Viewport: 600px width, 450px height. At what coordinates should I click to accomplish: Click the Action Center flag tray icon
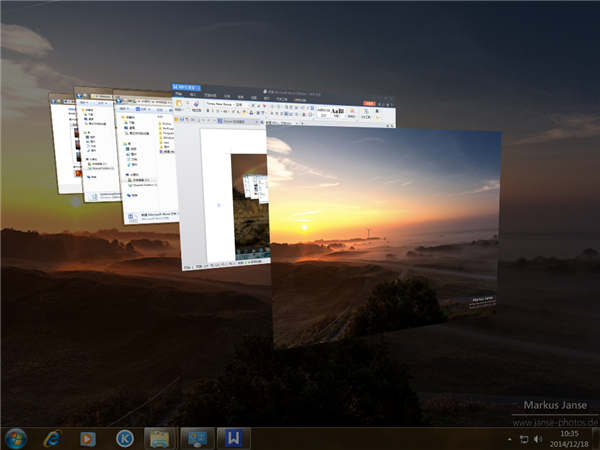(508, 439)
